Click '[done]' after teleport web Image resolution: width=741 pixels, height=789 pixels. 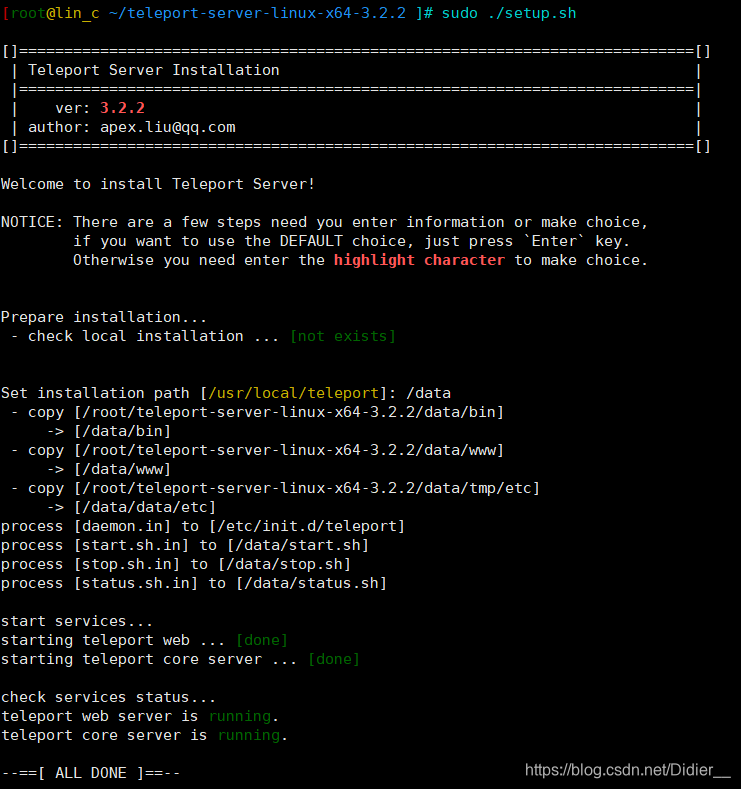(x=262, y=640)
